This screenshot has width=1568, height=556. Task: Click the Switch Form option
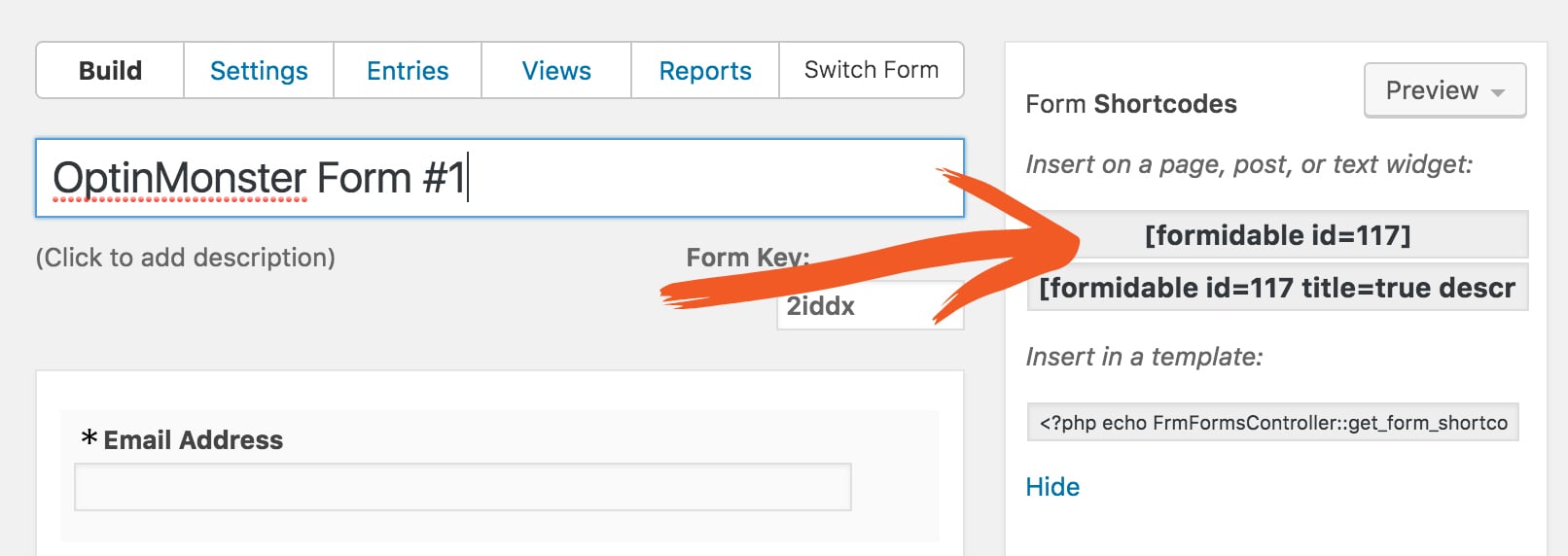[872, 70]
